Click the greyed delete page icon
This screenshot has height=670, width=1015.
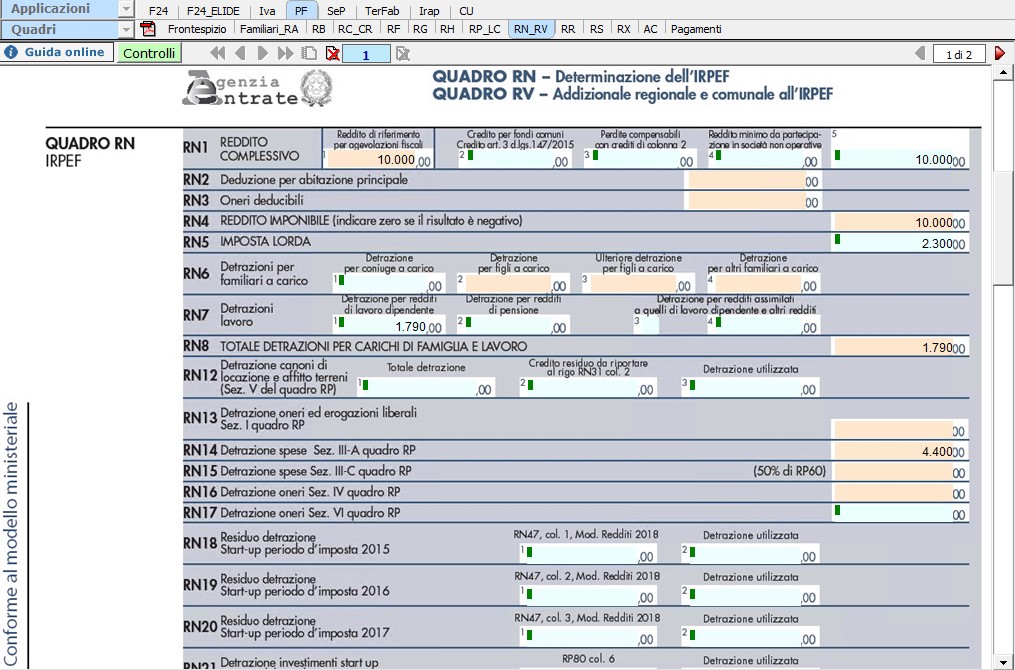(403, 53)
